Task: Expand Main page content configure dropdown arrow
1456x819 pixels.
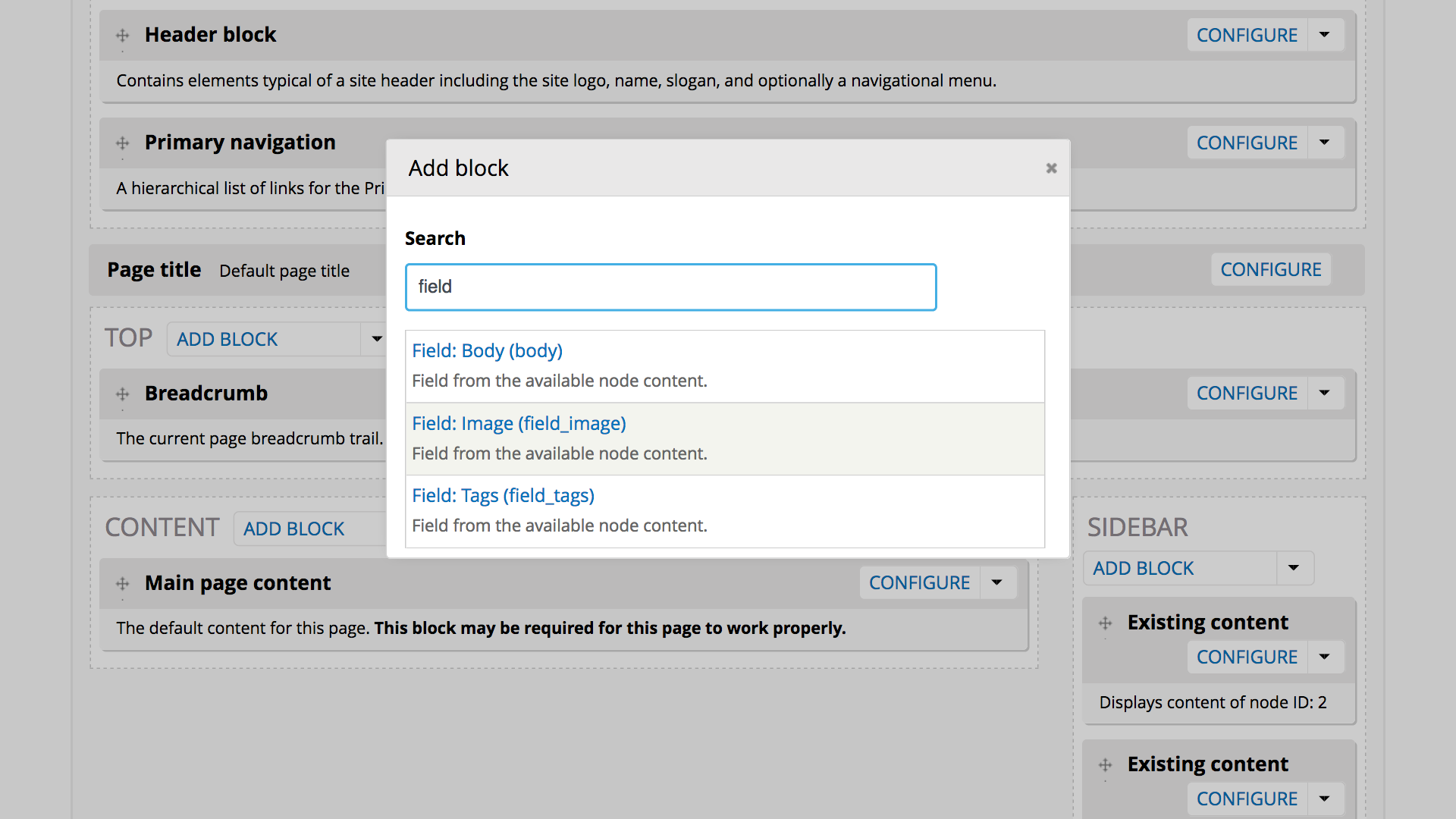Action: click(x=997, y=582)
